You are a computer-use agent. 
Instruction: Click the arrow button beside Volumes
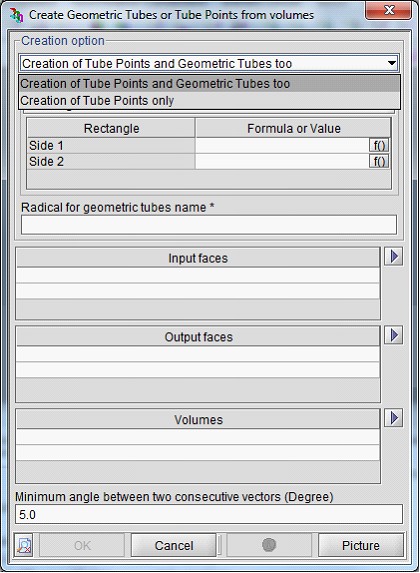tap(394, 418)
